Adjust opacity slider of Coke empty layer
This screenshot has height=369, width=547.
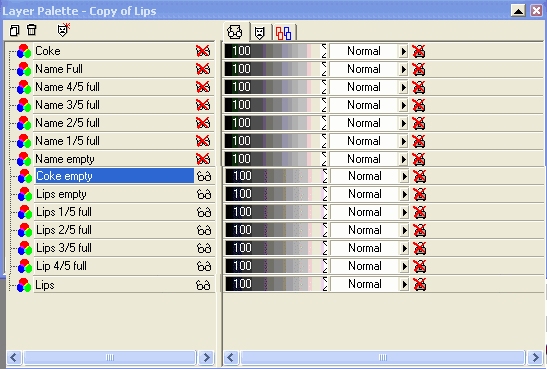pos(276,176)
